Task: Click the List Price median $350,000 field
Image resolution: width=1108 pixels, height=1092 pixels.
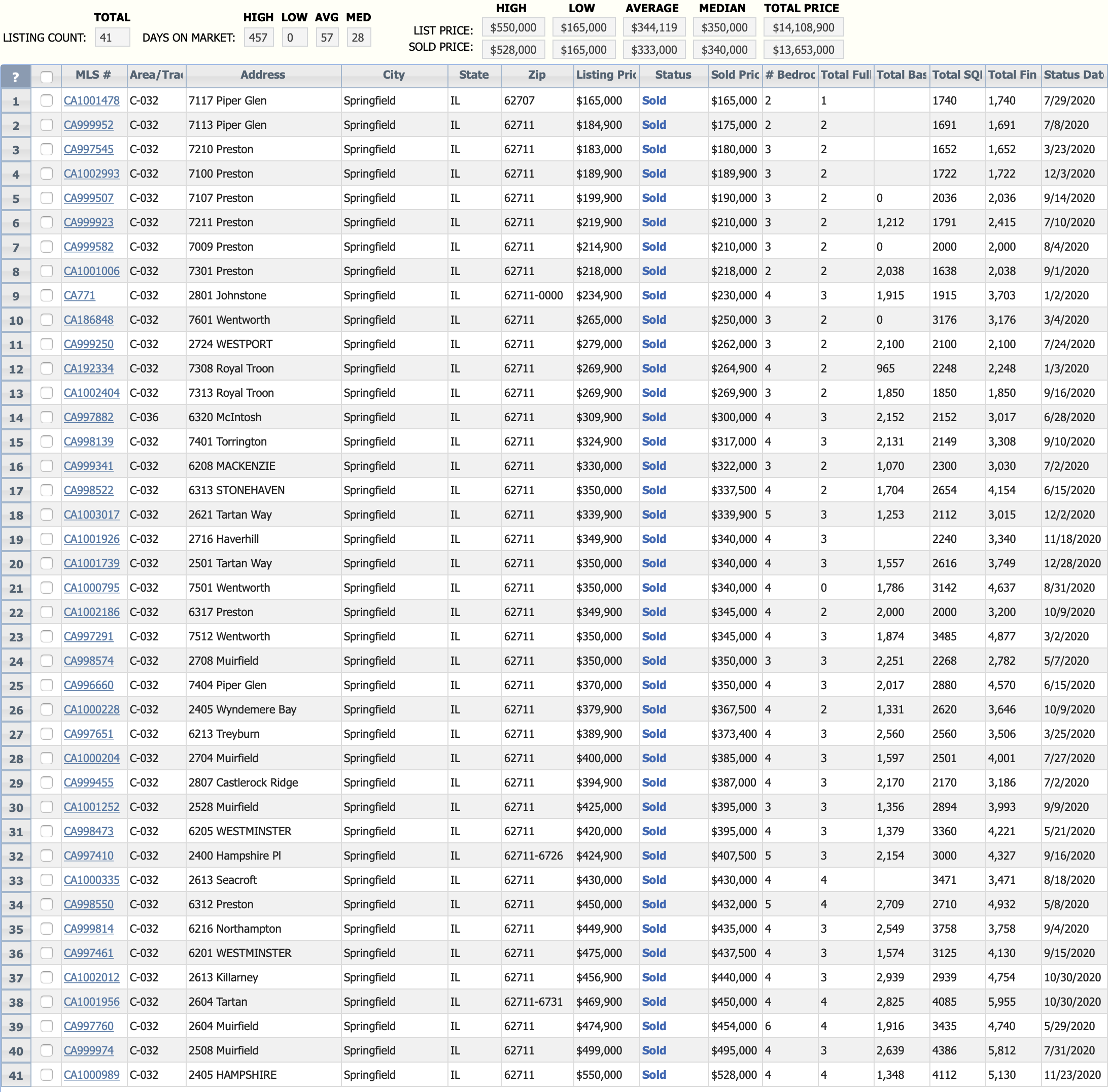Action: click(724, 27)
